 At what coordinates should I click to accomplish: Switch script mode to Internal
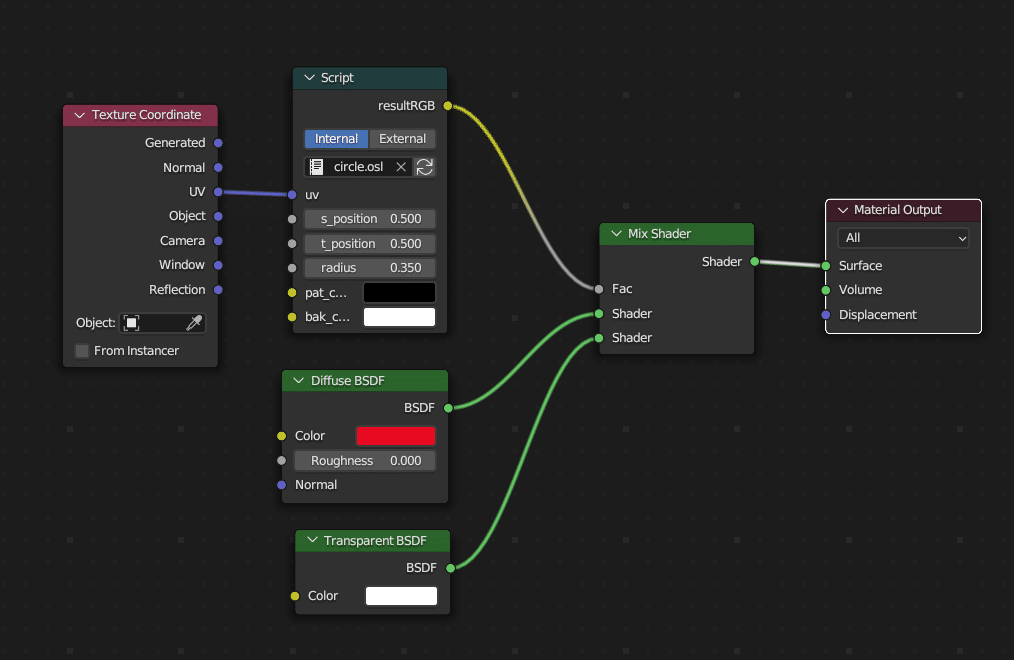point(336,139)
